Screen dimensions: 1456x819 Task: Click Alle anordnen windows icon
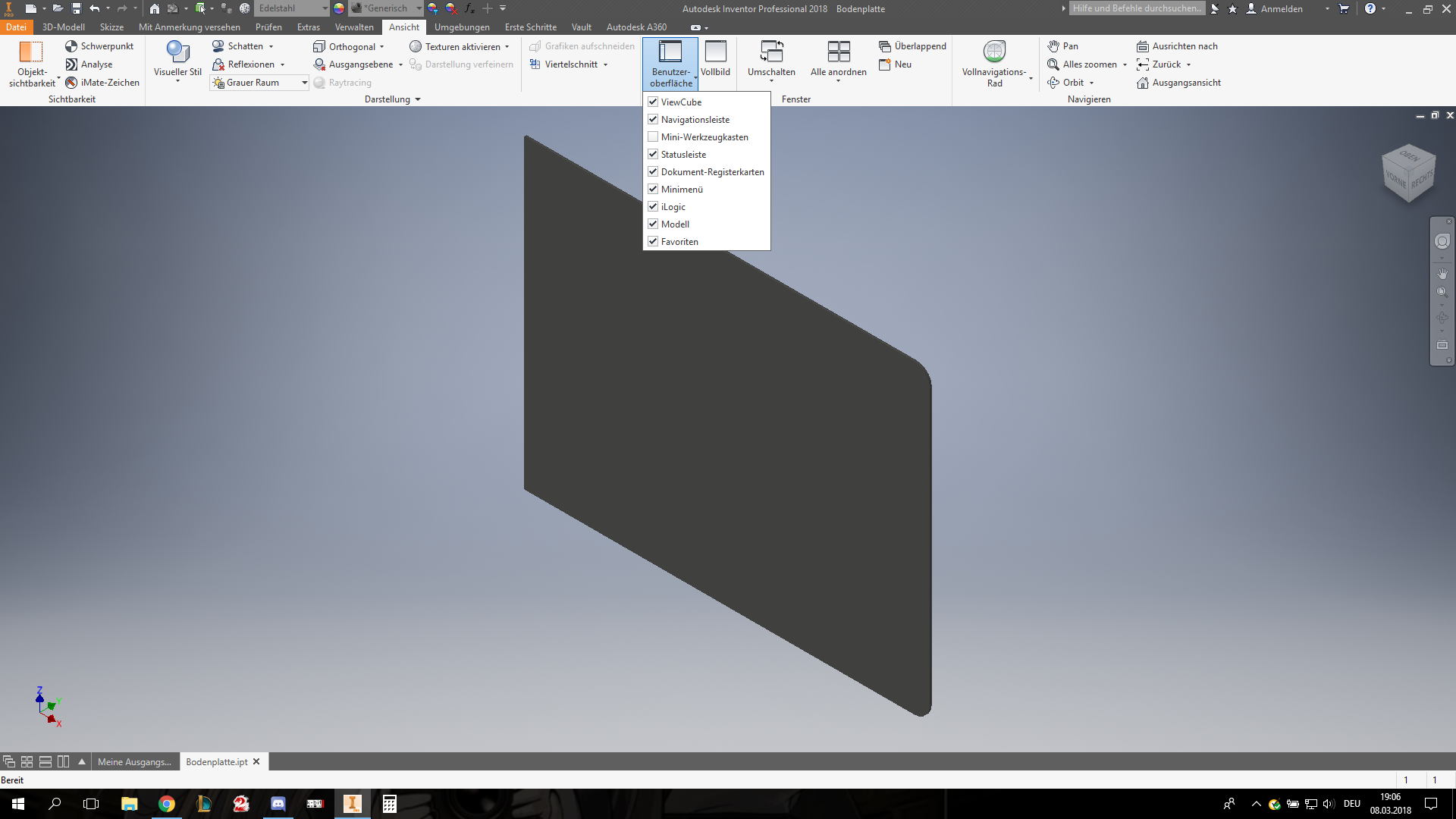838,52
